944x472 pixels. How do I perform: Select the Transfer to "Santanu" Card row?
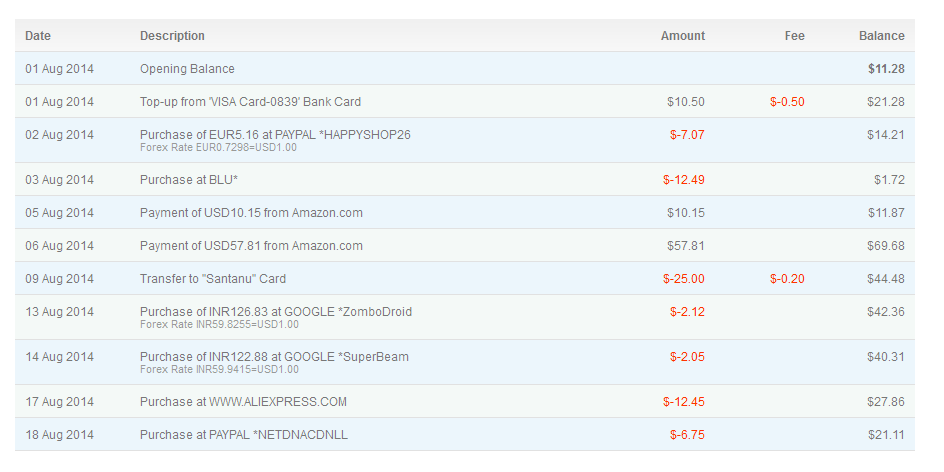click(x=219, y=279)
